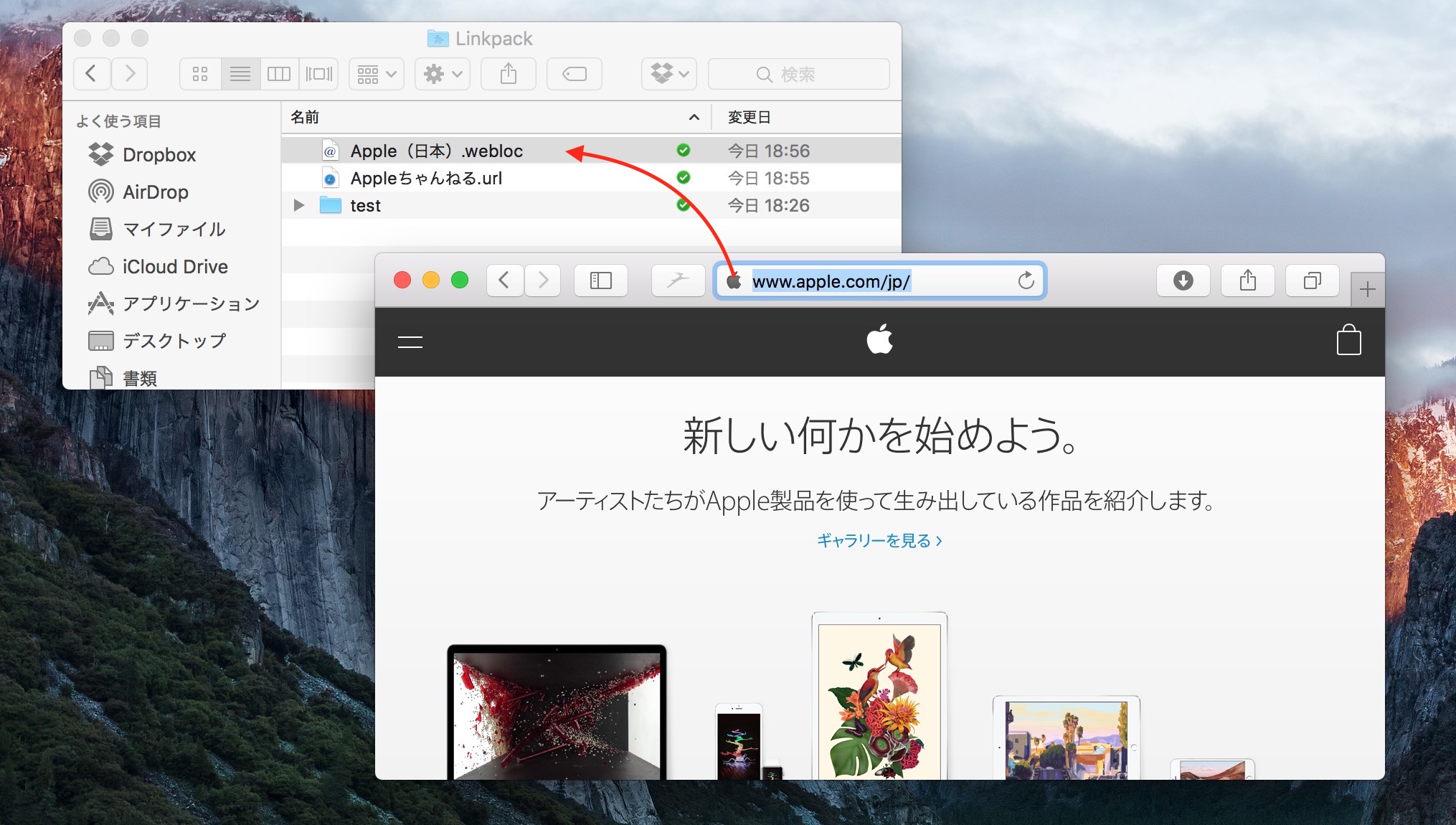
Task: Open the shopping bag on Apple site
Action: tap(1348, 341)
